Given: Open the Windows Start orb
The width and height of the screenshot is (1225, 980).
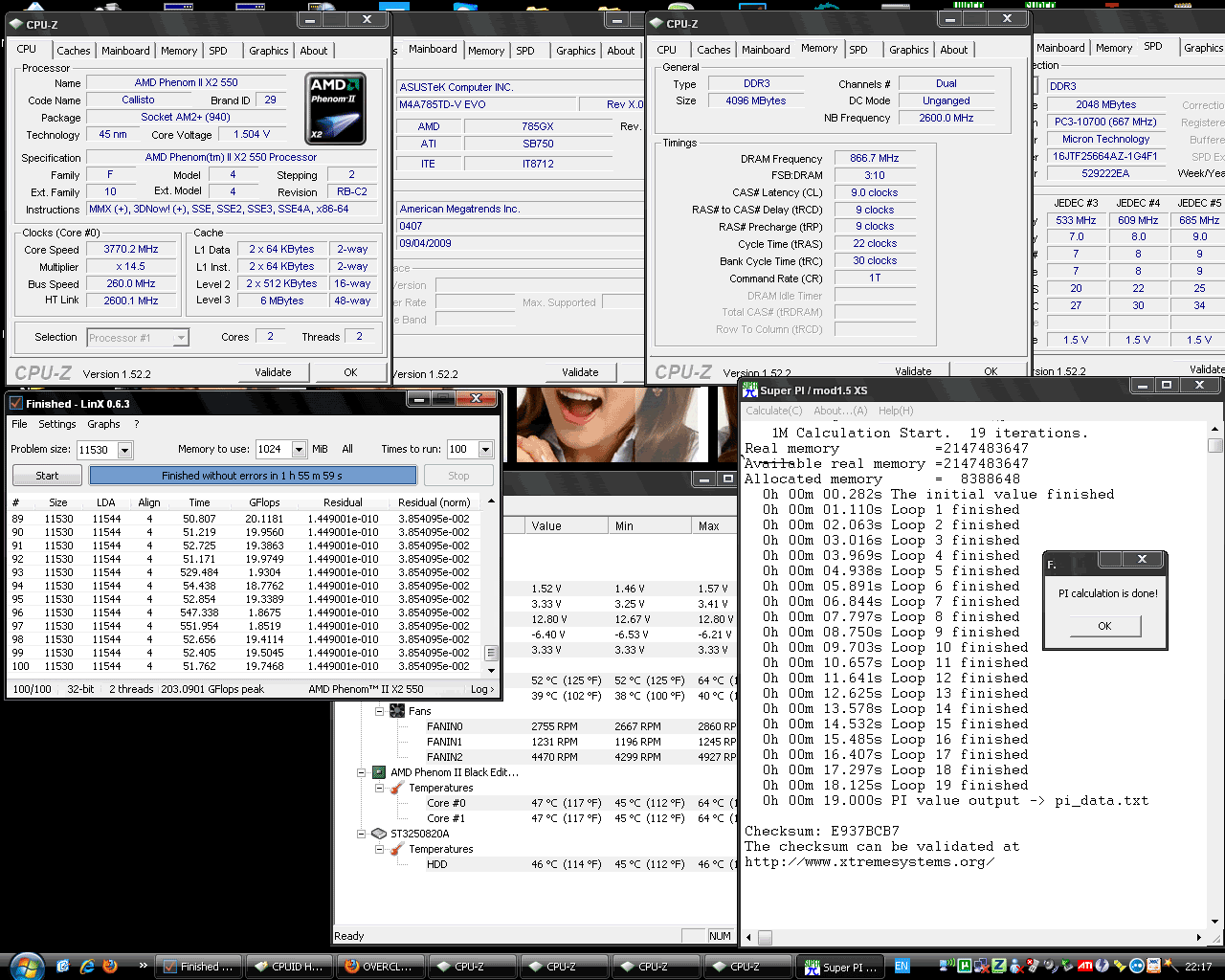Looking at the screenshot, I should [26, 966].
